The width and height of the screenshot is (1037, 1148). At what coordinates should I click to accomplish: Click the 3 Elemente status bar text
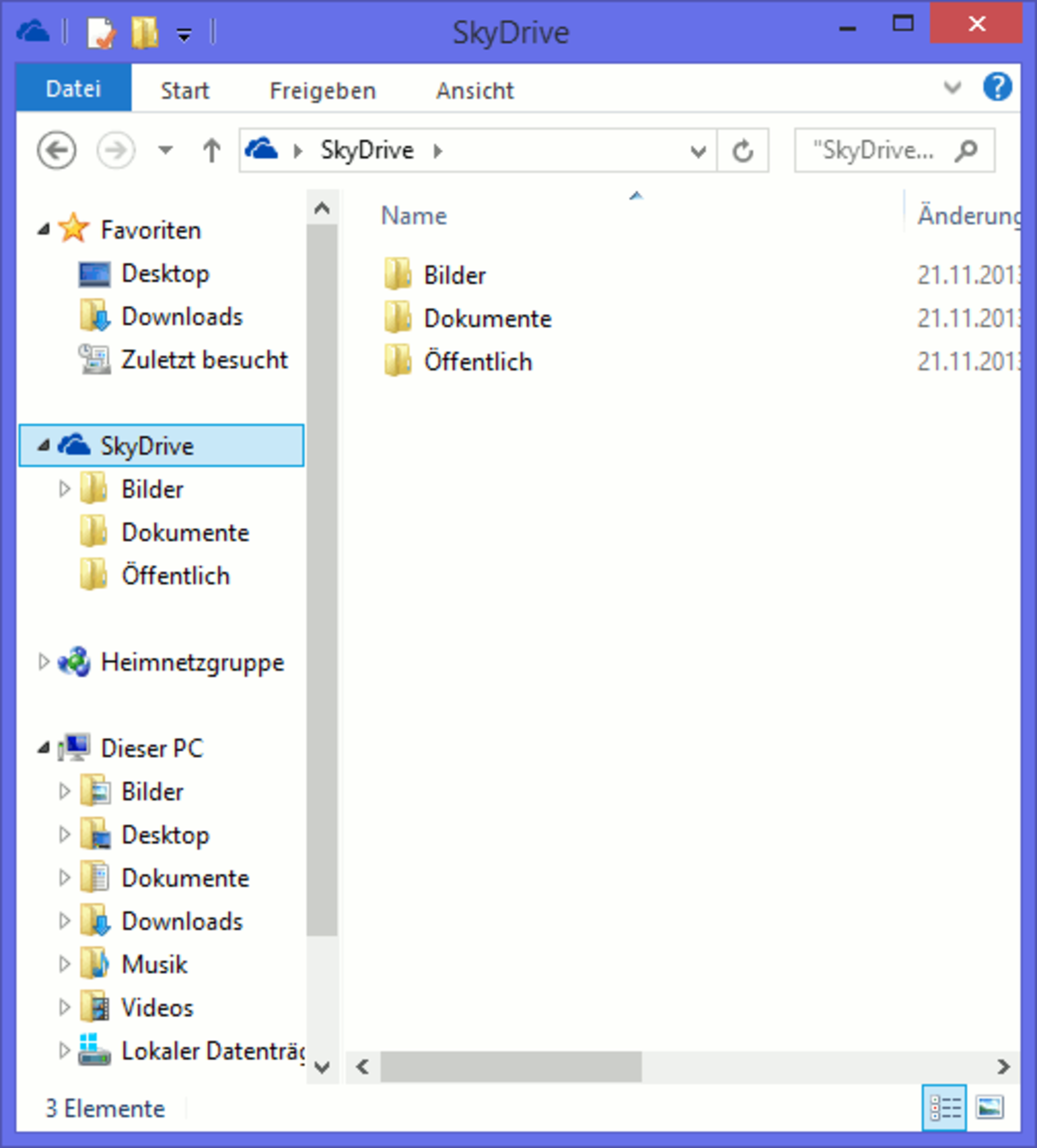105,1109
